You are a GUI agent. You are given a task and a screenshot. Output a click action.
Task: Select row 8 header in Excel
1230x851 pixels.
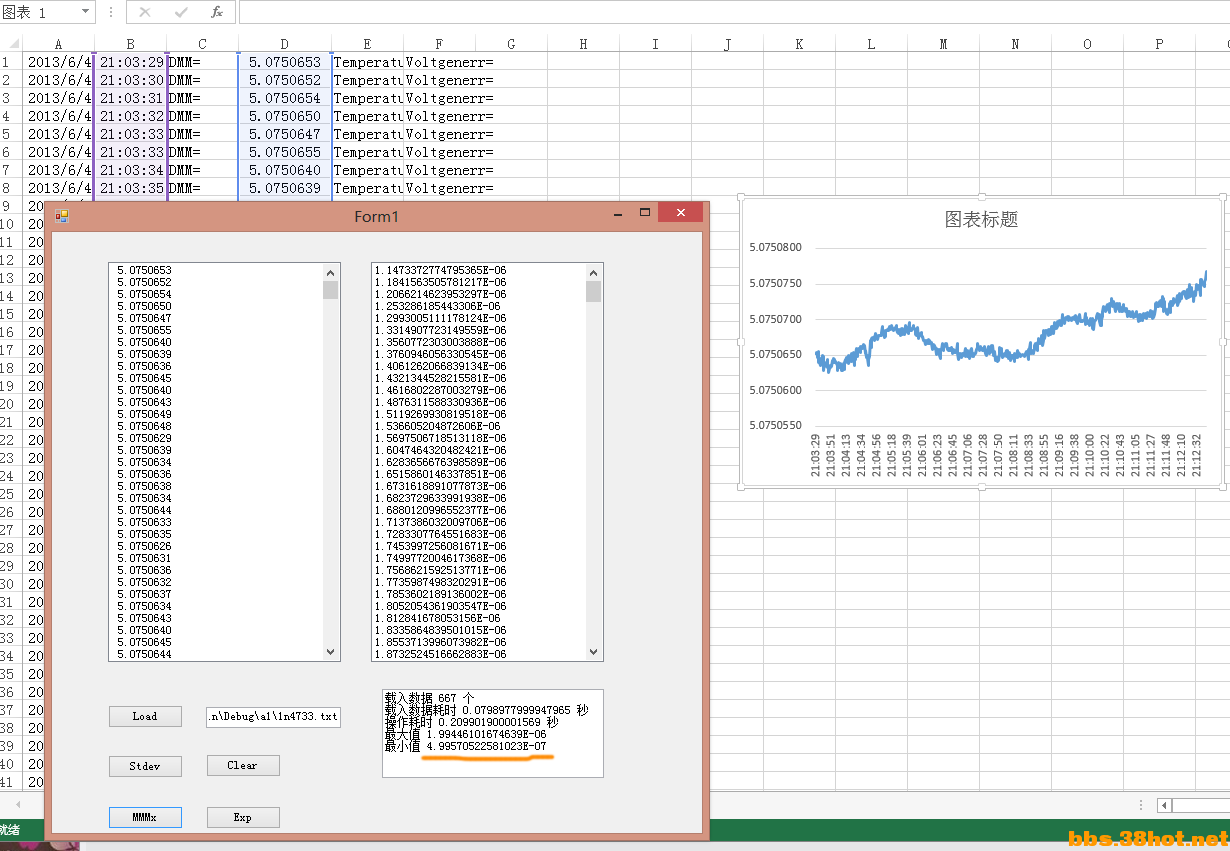point(11,188)
